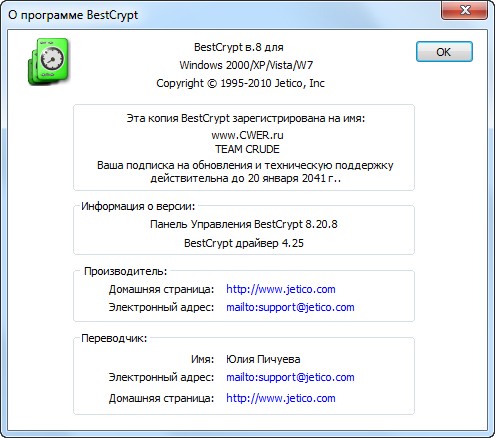Click the TEAM CRUDE text

(x=247, y=149)
